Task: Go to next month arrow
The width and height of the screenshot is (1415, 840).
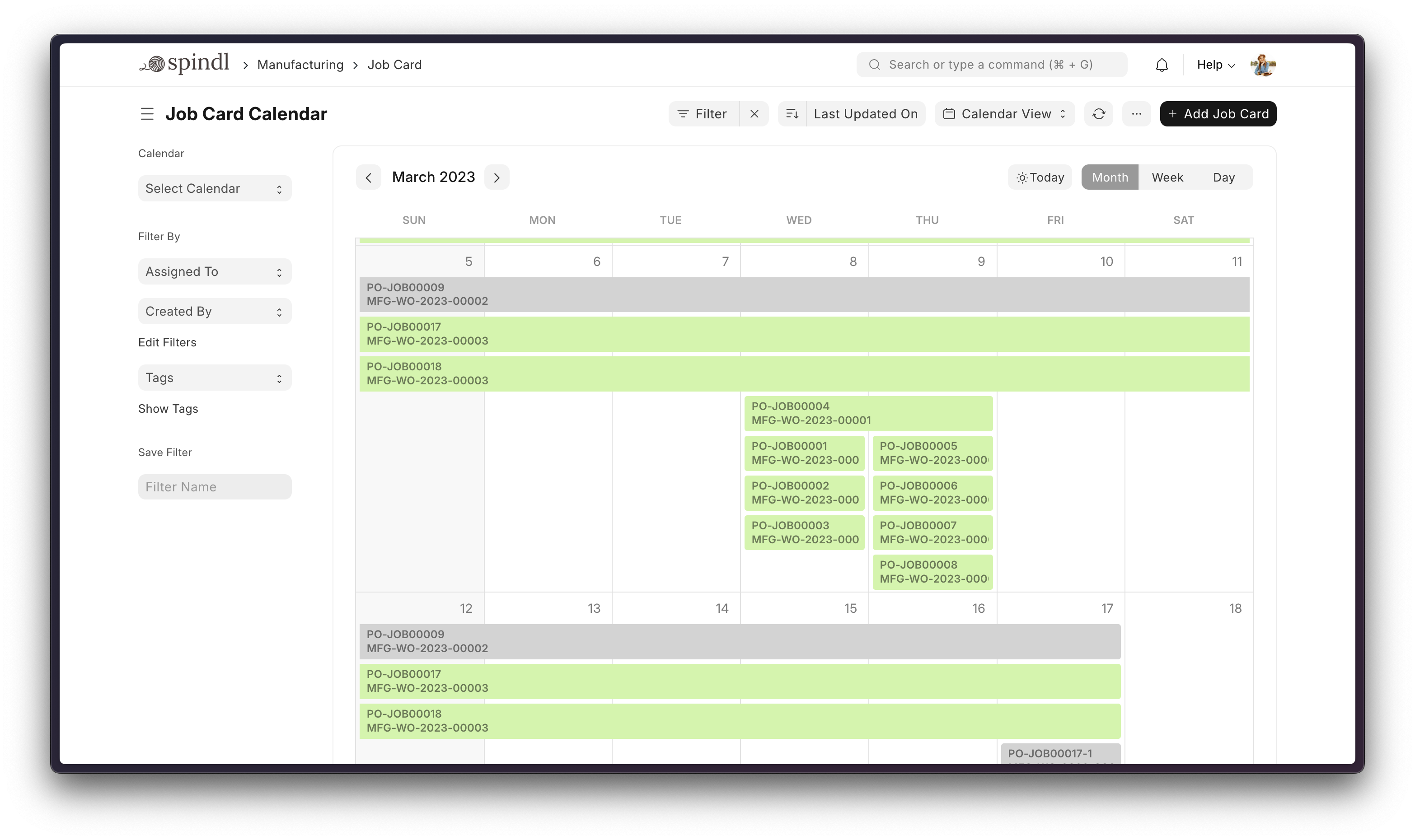Action: (497, 178)
